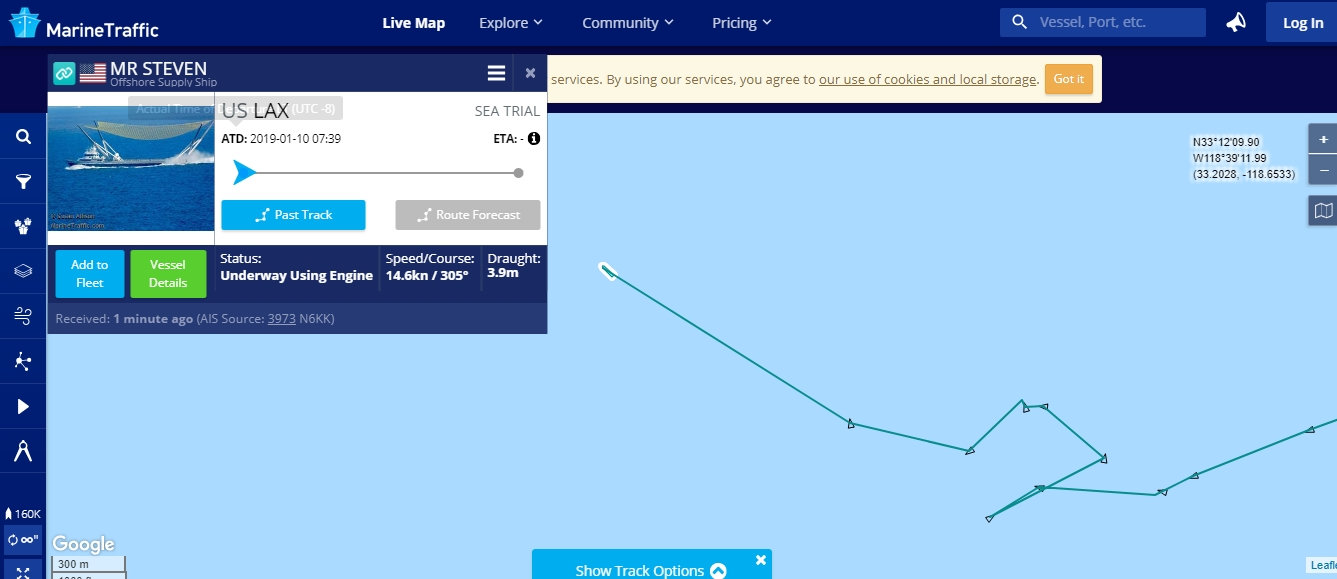Click the voyage progress bar arrow
The height and width of the screenshot is (579, 1337).
pos(243,173)
